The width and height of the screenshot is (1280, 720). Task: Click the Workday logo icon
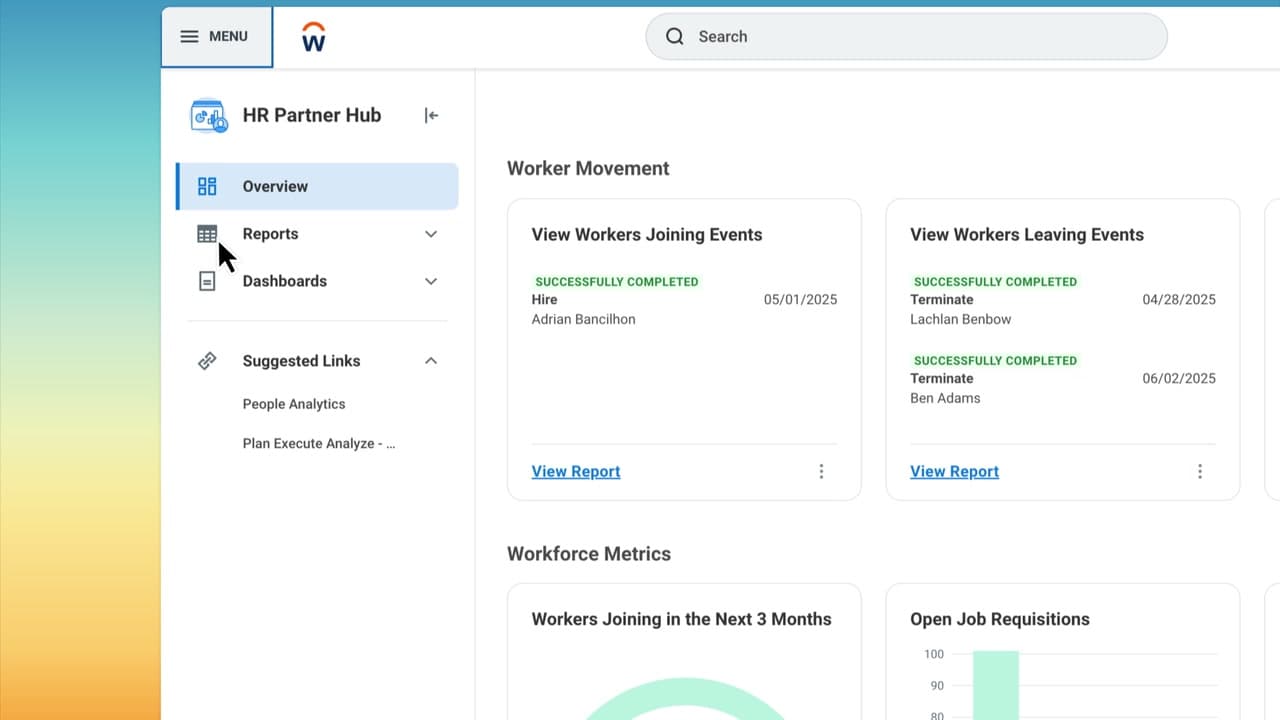click(314, 37)
